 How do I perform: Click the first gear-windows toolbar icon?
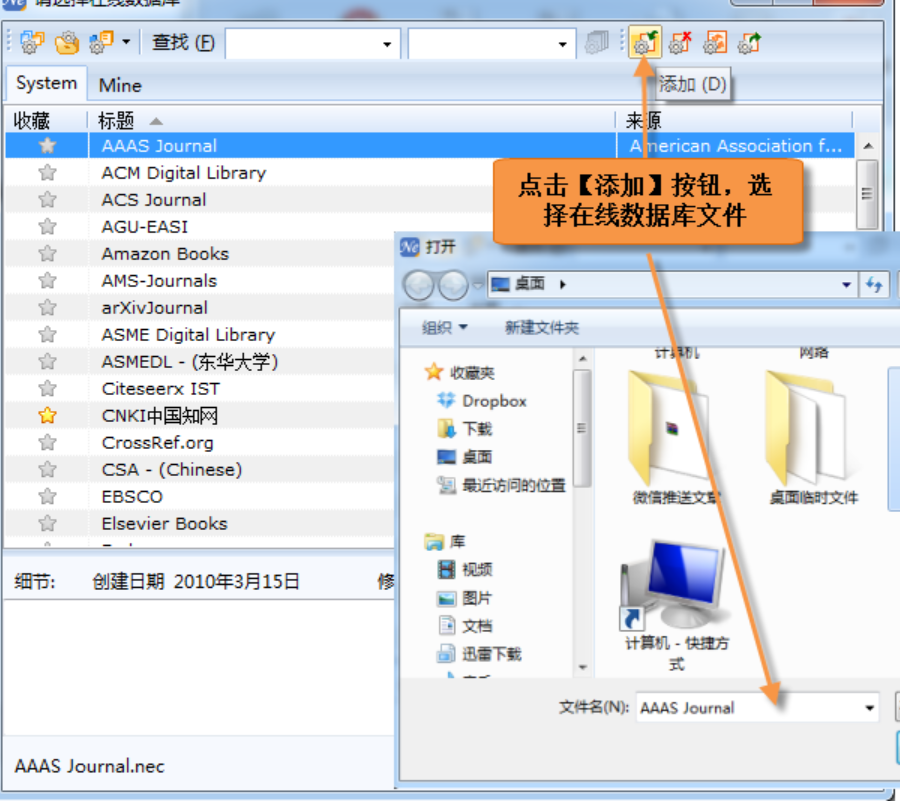32,42
